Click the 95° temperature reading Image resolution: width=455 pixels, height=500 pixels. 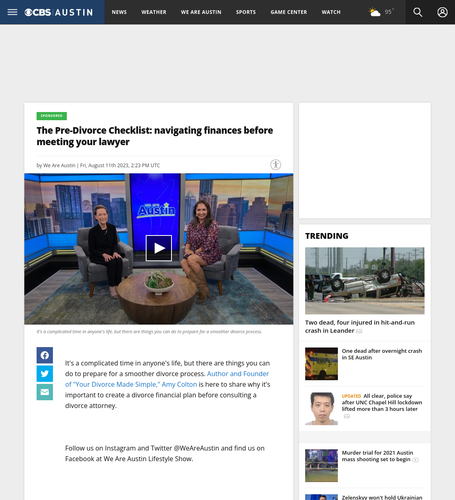pyautogui.click(x=389, y=12)
